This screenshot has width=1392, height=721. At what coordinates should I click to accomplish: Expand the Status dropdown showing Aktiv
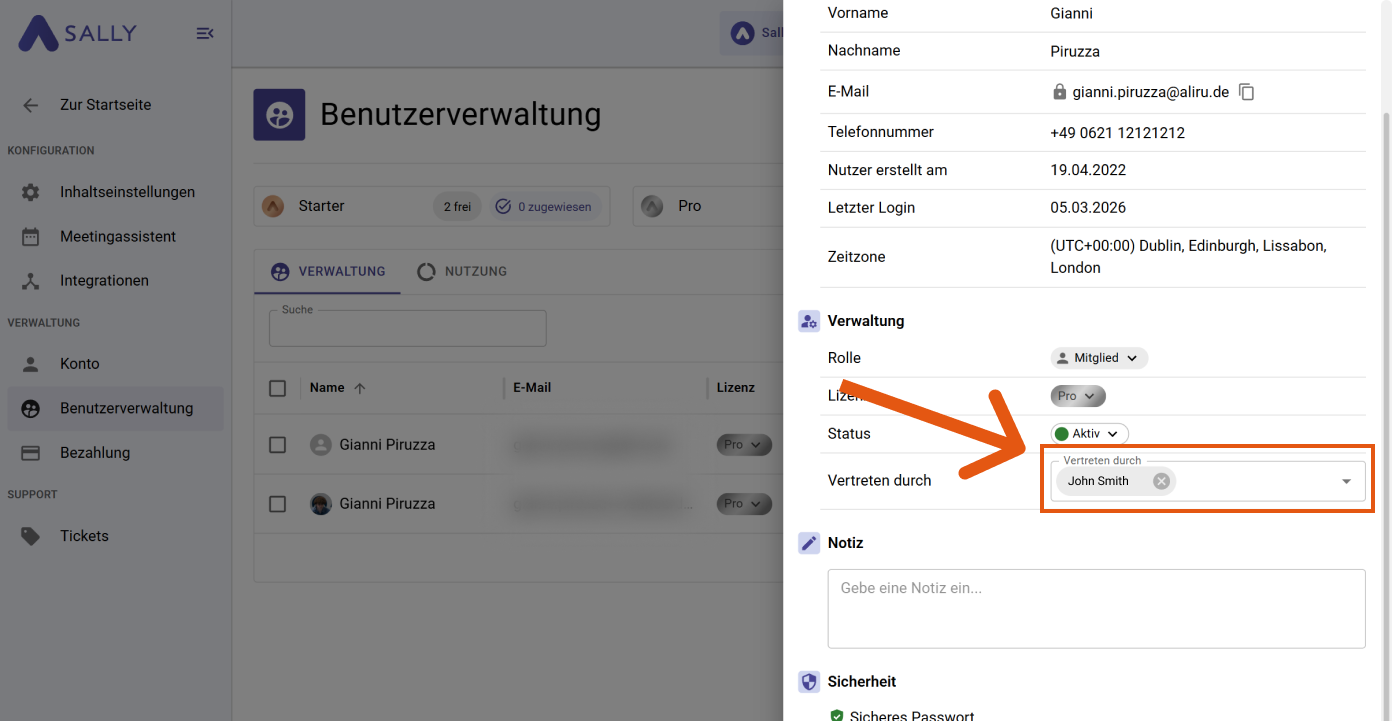[1089, 433]
